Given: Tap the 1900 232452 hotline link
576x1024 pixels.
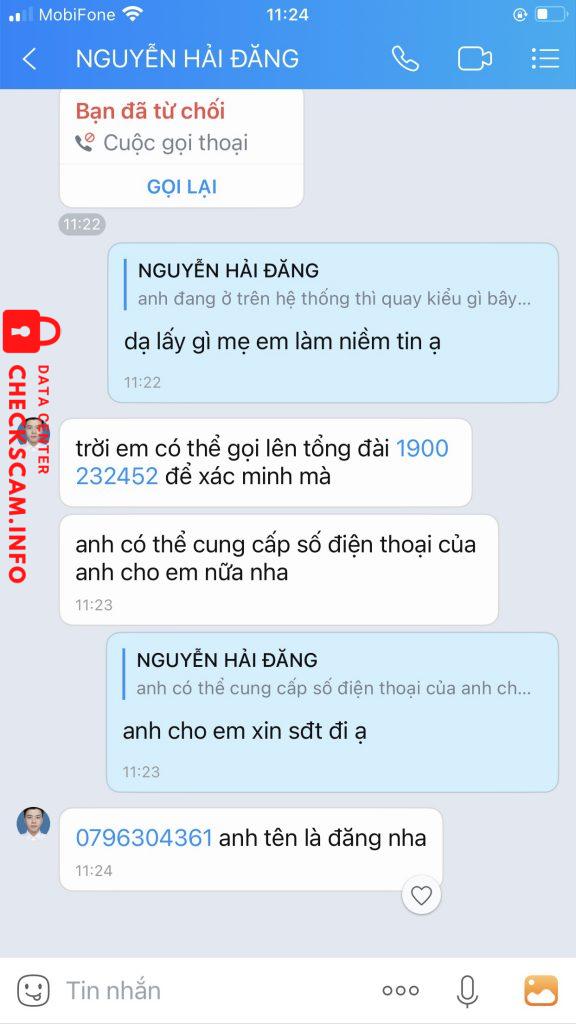Looking at the screenshot, I should (262, 462).
